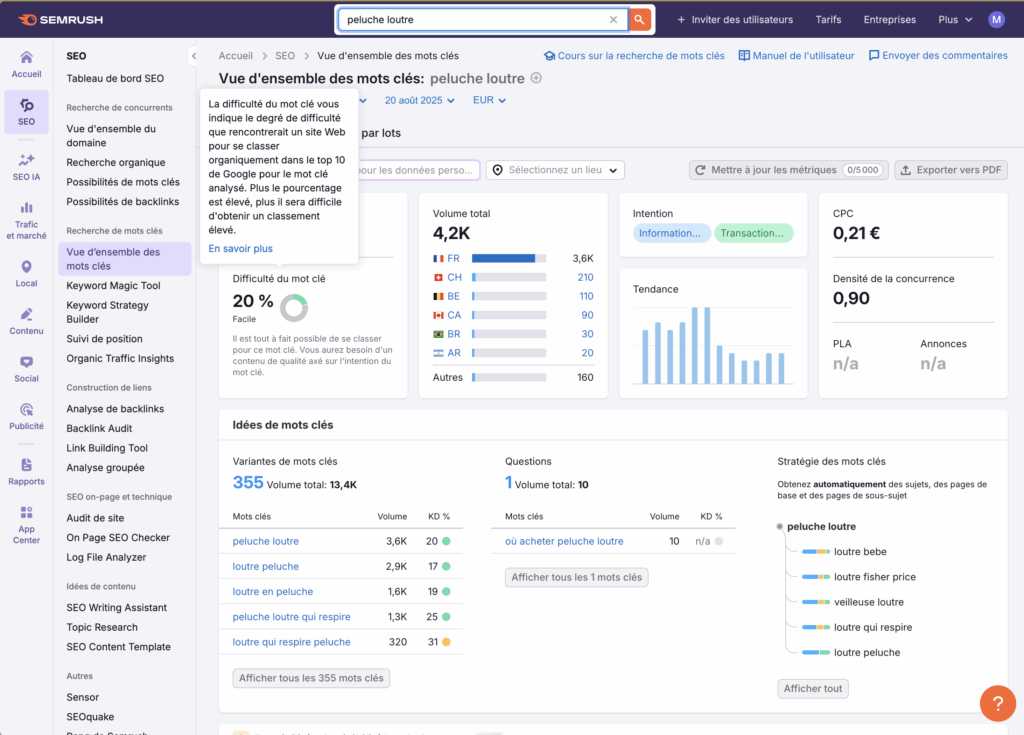Expand the loutre fisher price strategy item
The width and height of the screenshot is (1024, 735).
pos(858,577)
